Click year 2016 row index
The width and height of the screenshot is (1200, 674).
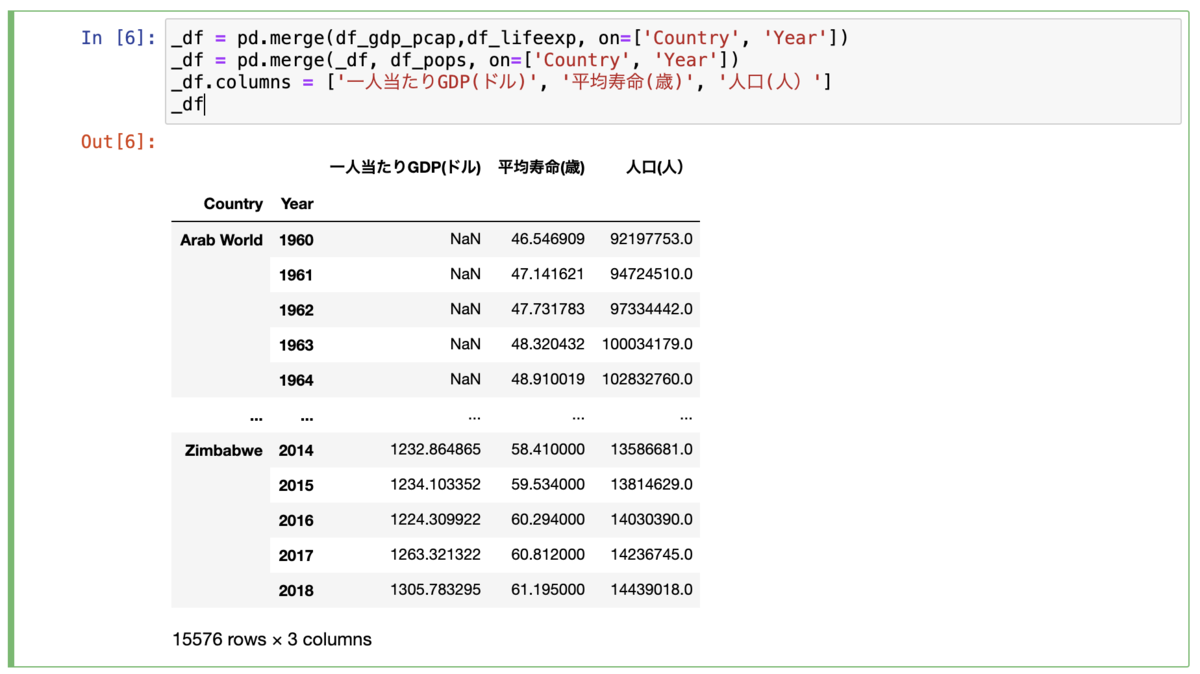296,520
